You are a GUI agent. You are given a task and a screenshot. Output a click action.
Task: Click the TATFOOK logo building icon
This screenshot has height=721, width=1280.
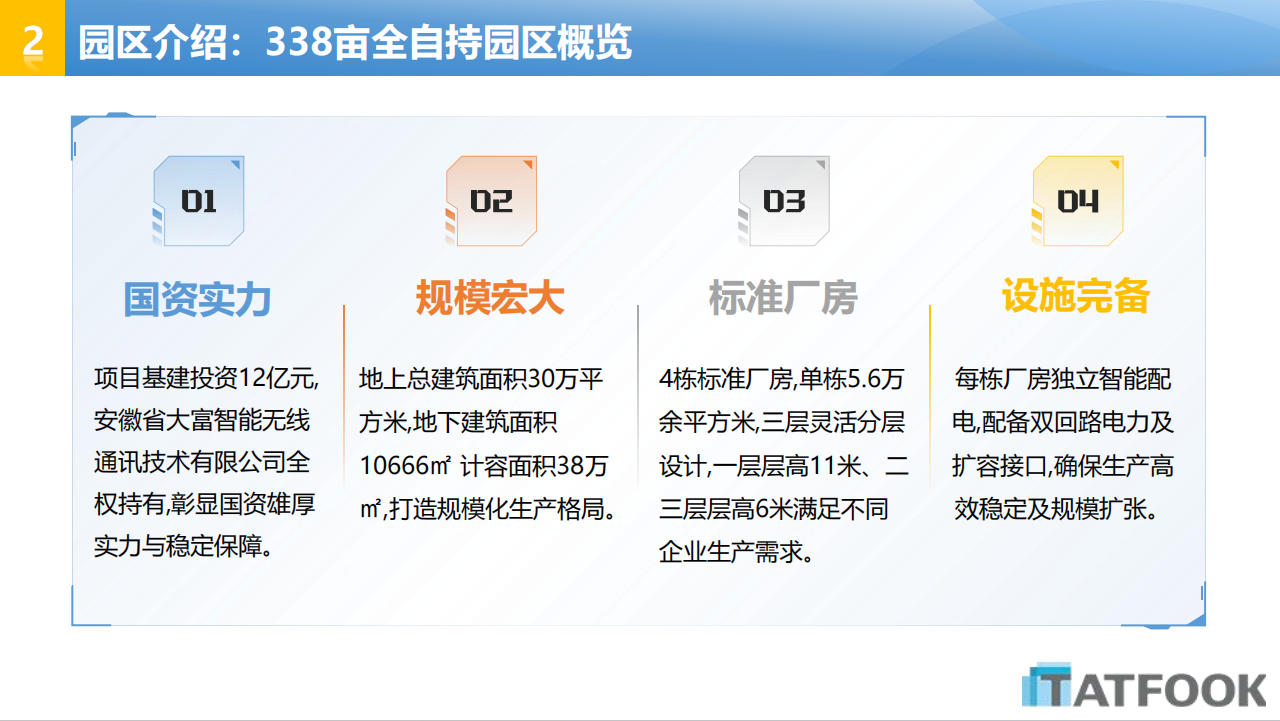pos(1044,685)
